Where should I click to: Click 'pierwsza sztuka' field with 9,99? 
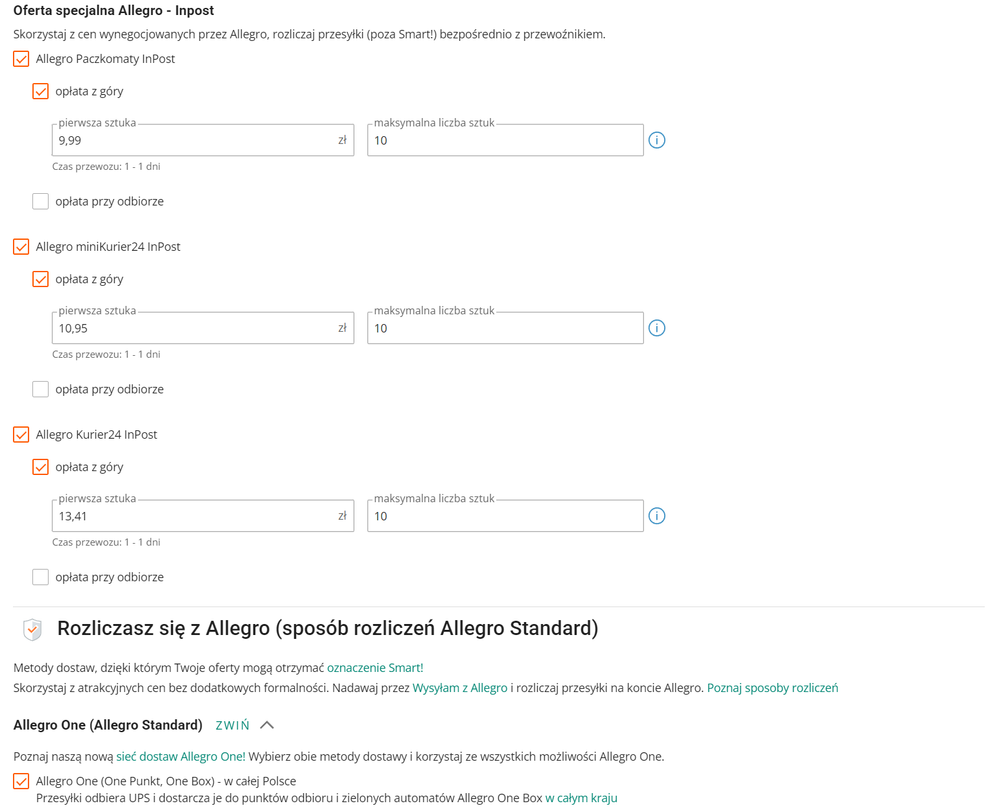(203, 140)
